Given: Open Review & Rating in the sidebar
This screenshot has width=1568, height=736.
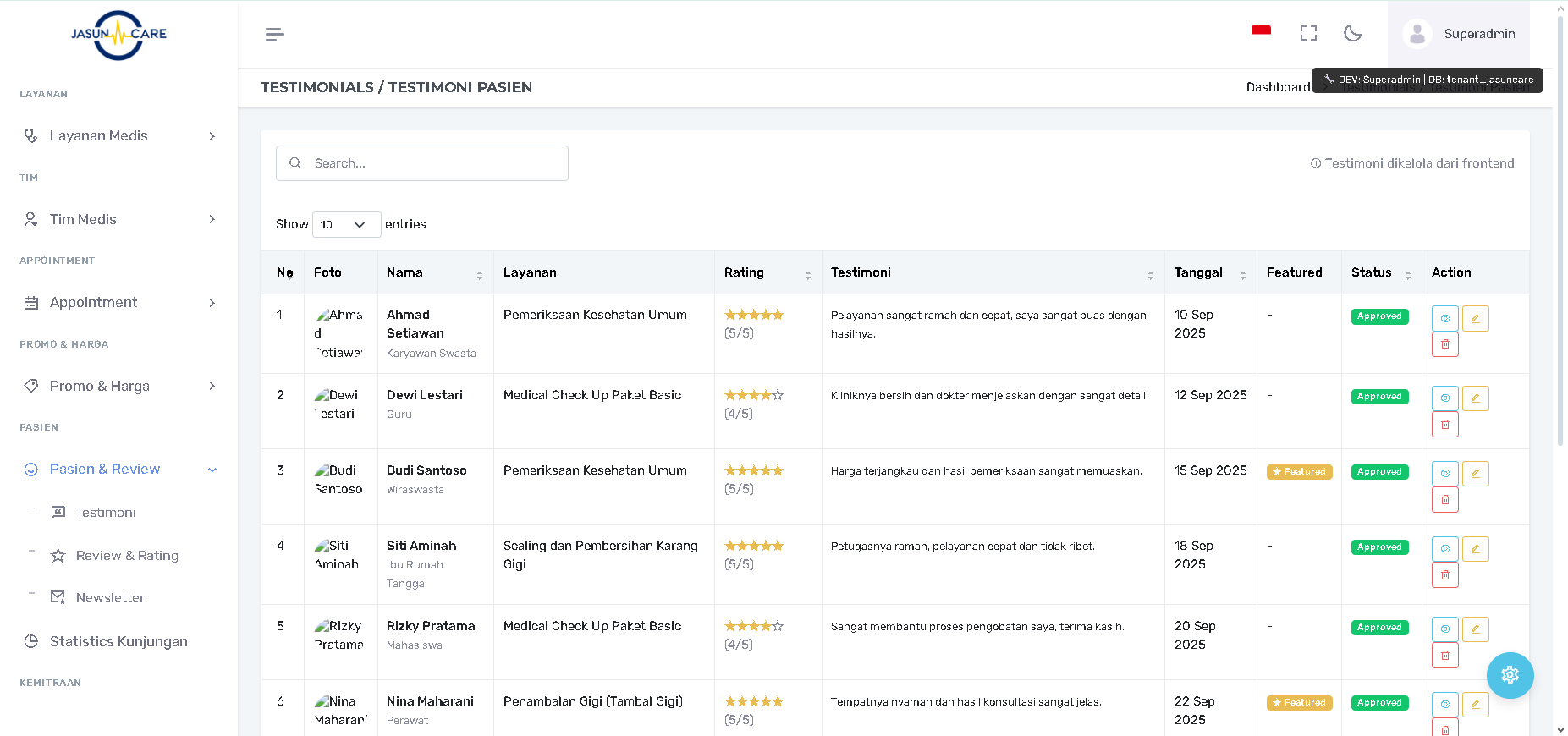Looking at the screenshot, I should pyautogui.click(x=127, y=556).
